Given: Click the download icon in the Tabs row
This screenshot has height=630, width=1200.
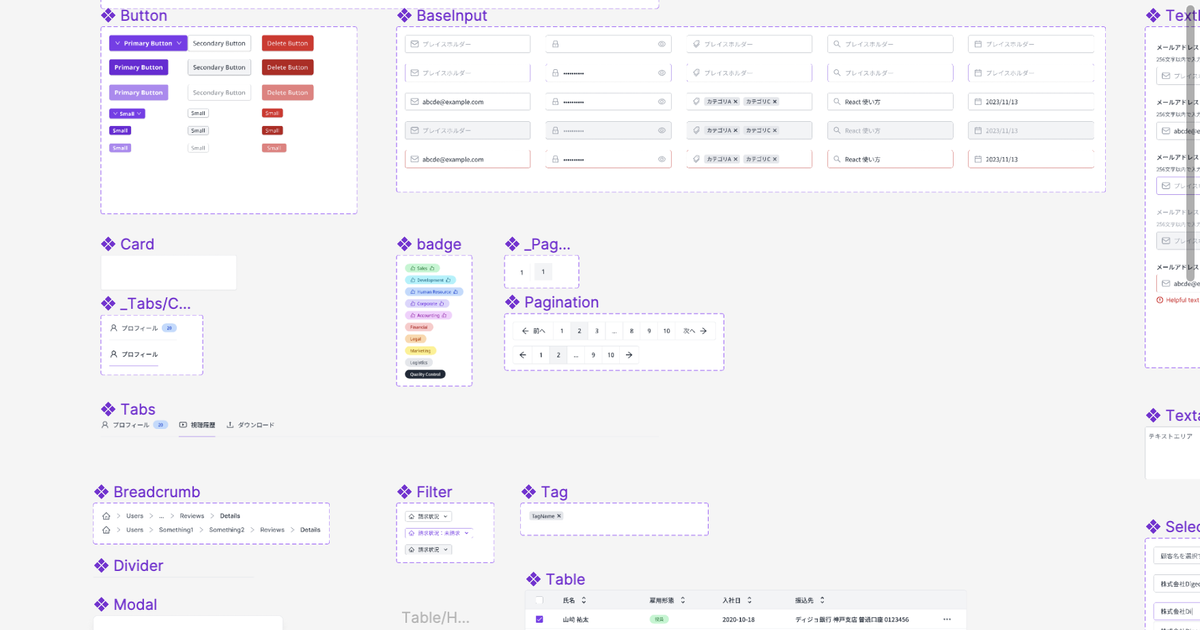Looking at the screenshot, I should [230, 425].
